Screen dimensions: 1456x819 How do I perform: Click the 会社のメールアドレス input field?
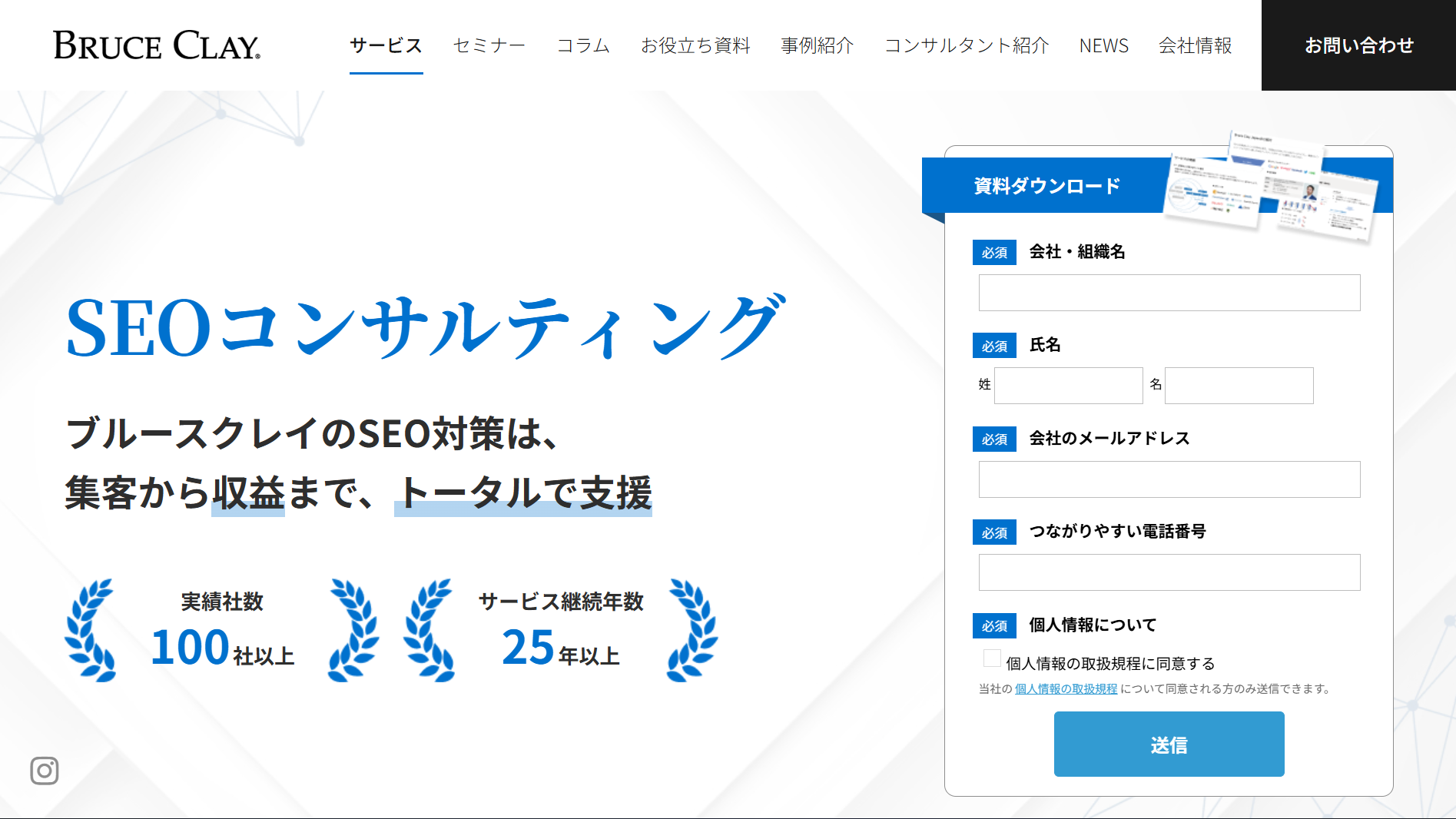(1169, 479)
